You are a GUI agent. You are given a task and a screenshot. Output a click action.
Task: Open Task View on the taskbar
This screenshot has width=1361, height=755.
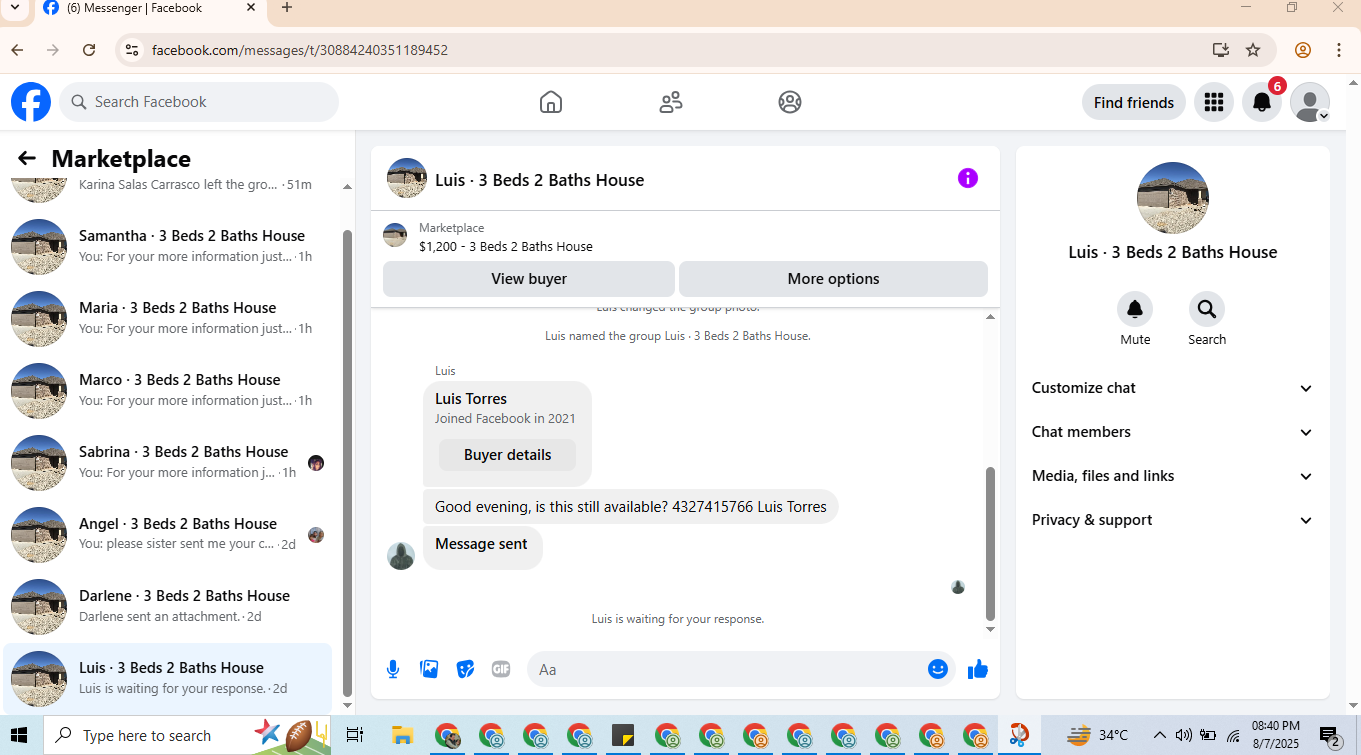point(354,736)
